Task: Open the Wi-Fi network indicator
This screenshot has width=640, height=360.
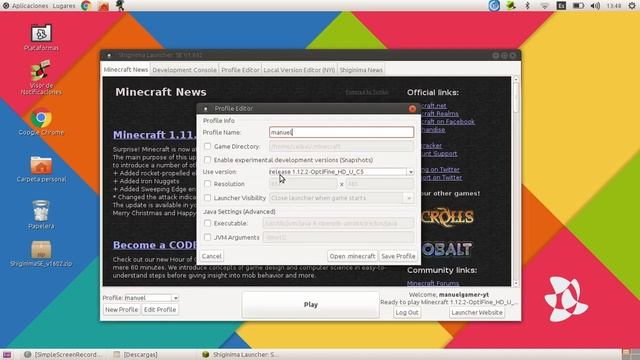Action: pyautogui.click(x=544, y=6)
